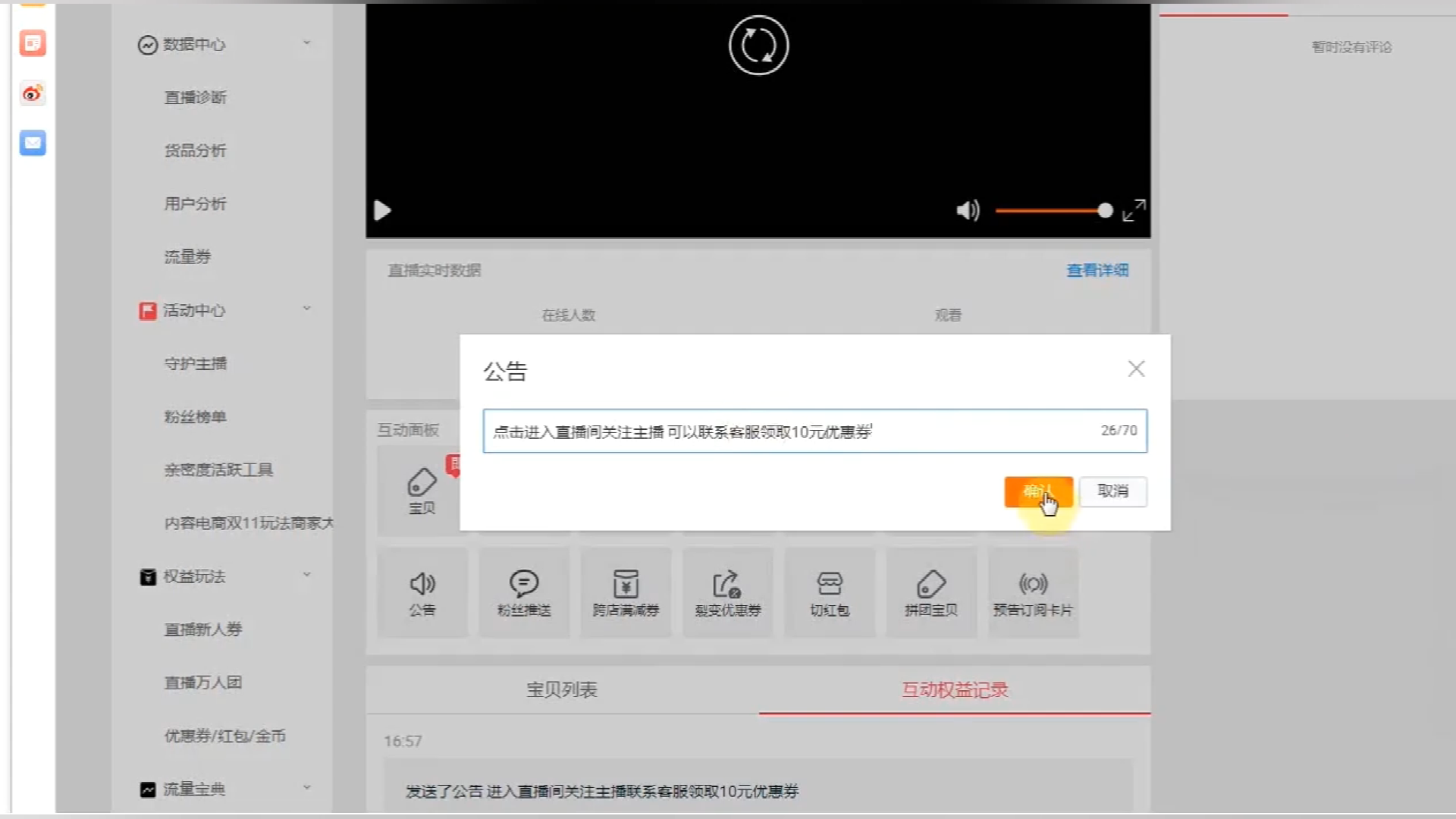This screenshot has width=1456, height=819.
Task: Click the 16:57 timestamp
Action: (x=403, y=741)
